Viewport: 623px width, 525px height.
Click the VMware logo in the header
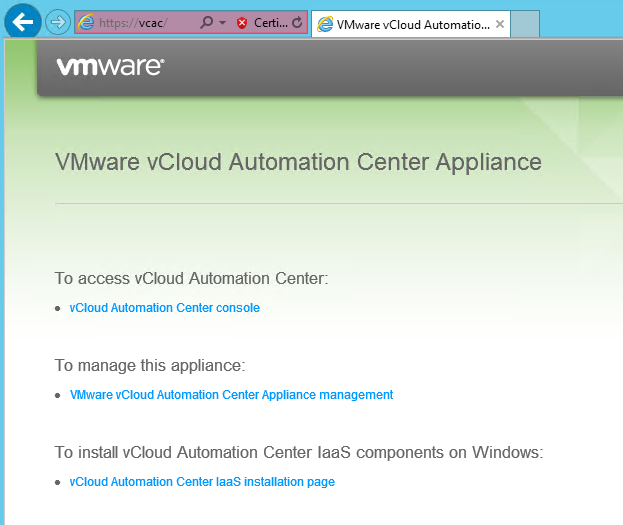[x=110, y=67]
